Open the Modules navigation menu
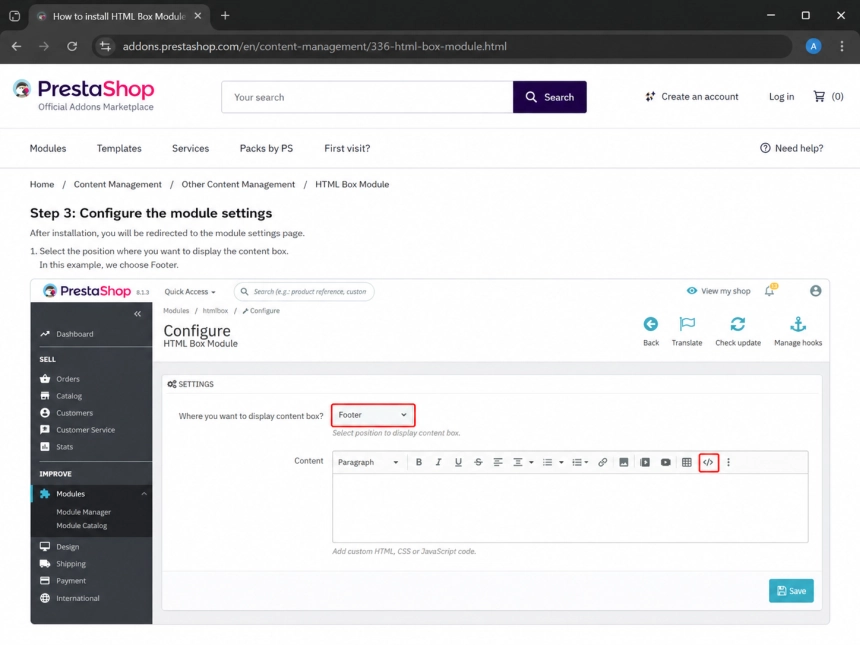 (48, 148)
